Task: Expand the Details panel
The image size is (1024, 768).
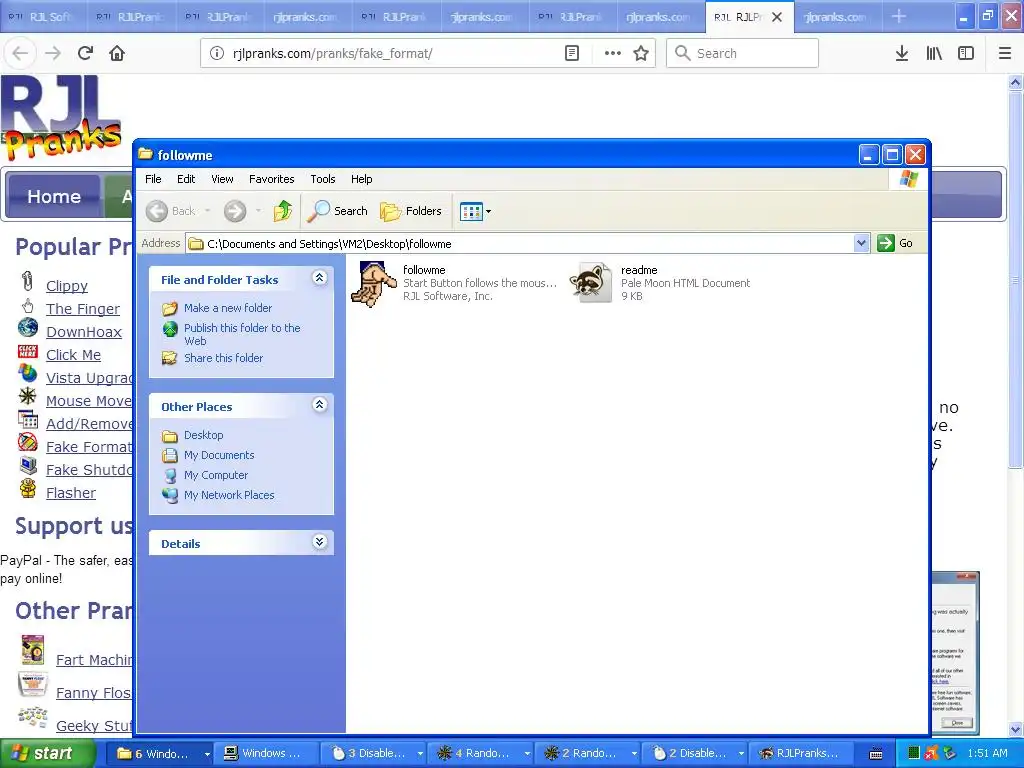Action: click(x=319, y=542)
